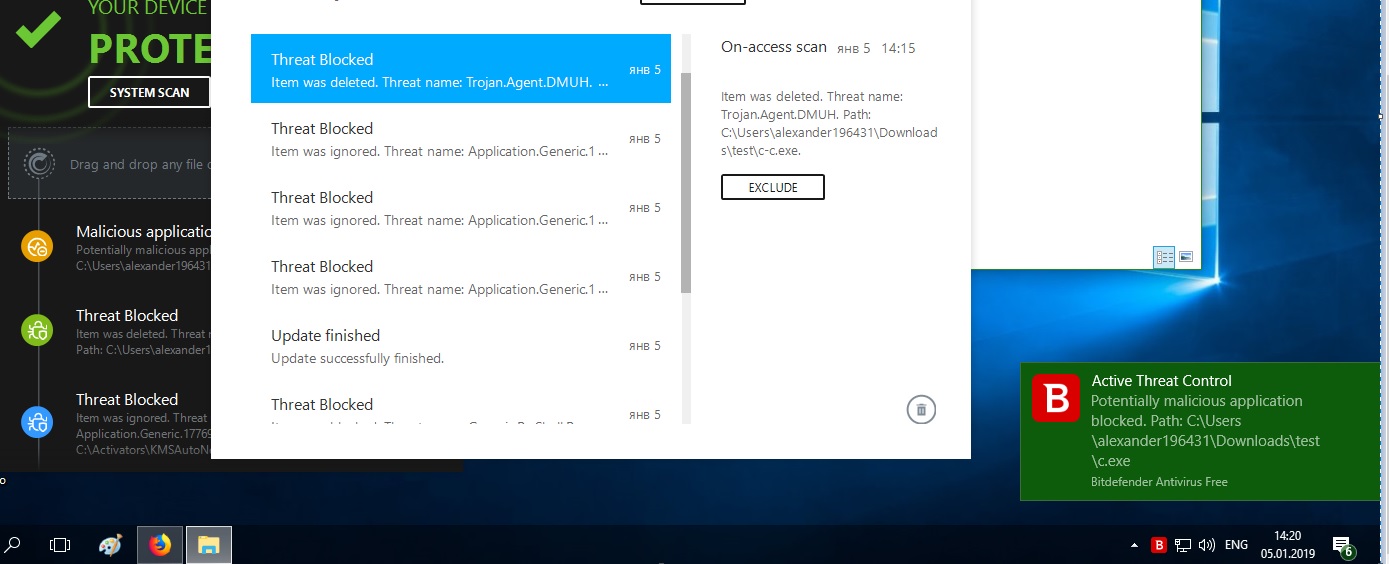Click the volume icon in the tray
This screenshot has height=564, width=1389.
[1207, 545]
